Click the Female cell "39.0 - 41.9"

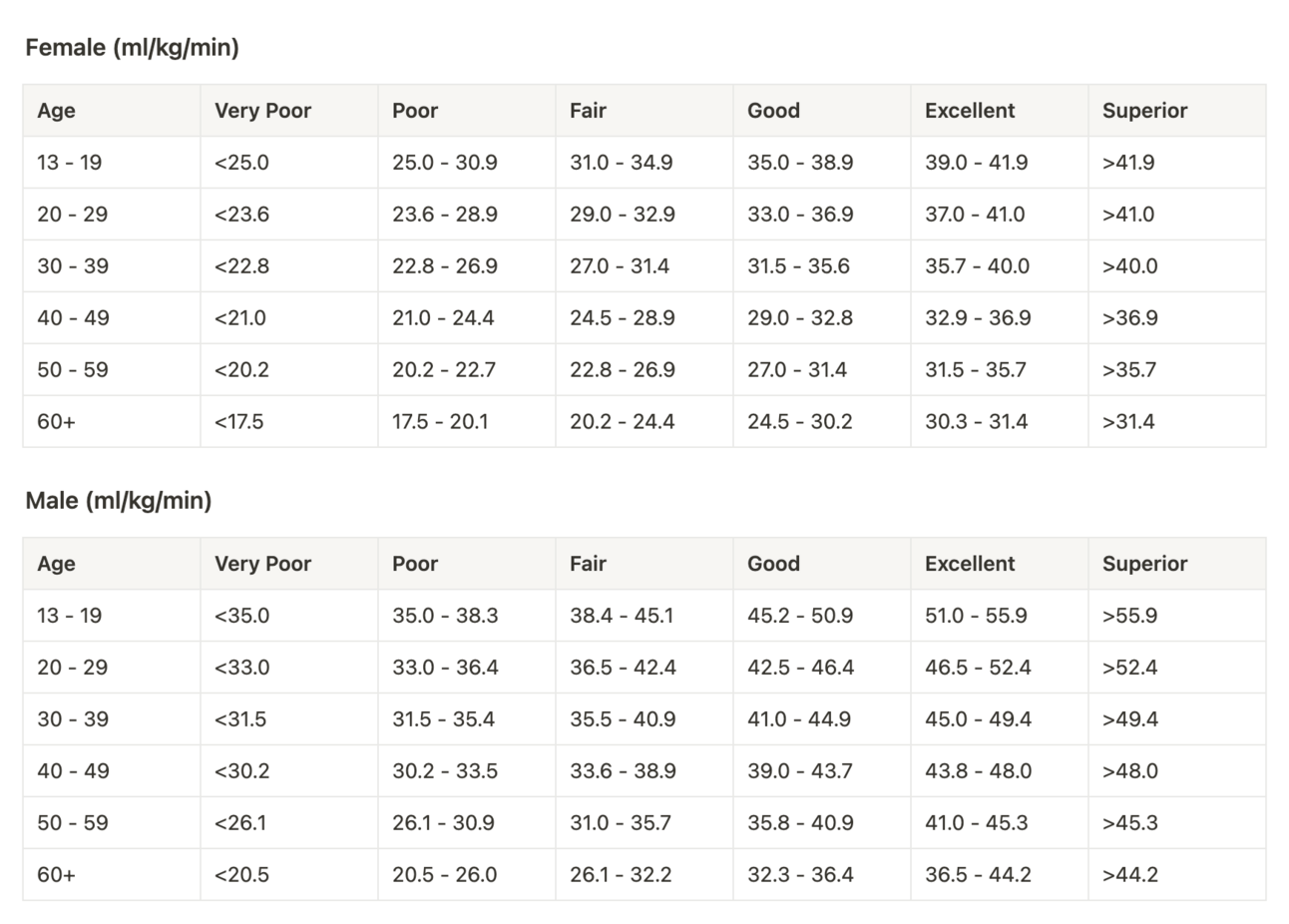coord(976,163)
